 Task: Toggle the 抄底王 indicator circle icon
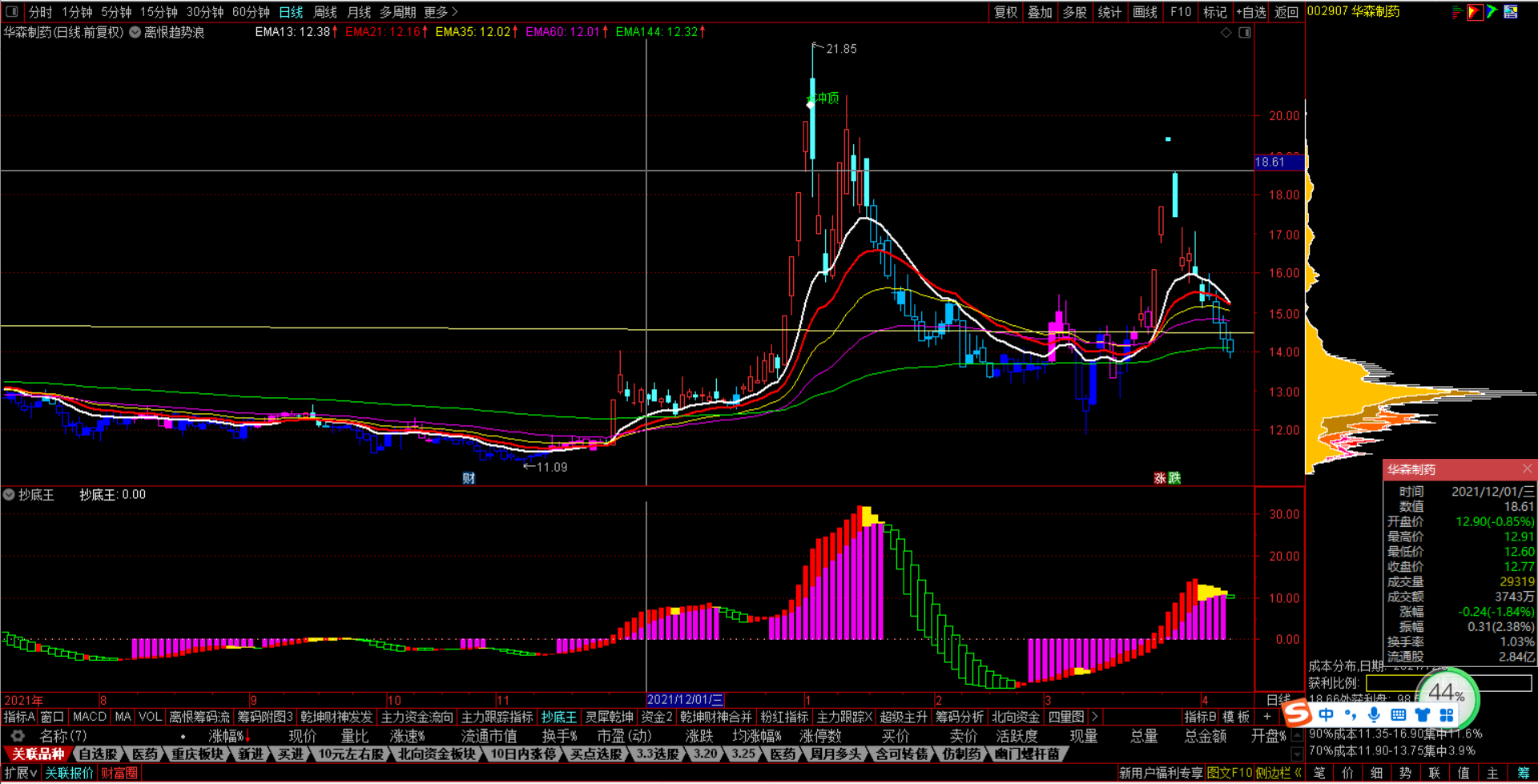9,495
